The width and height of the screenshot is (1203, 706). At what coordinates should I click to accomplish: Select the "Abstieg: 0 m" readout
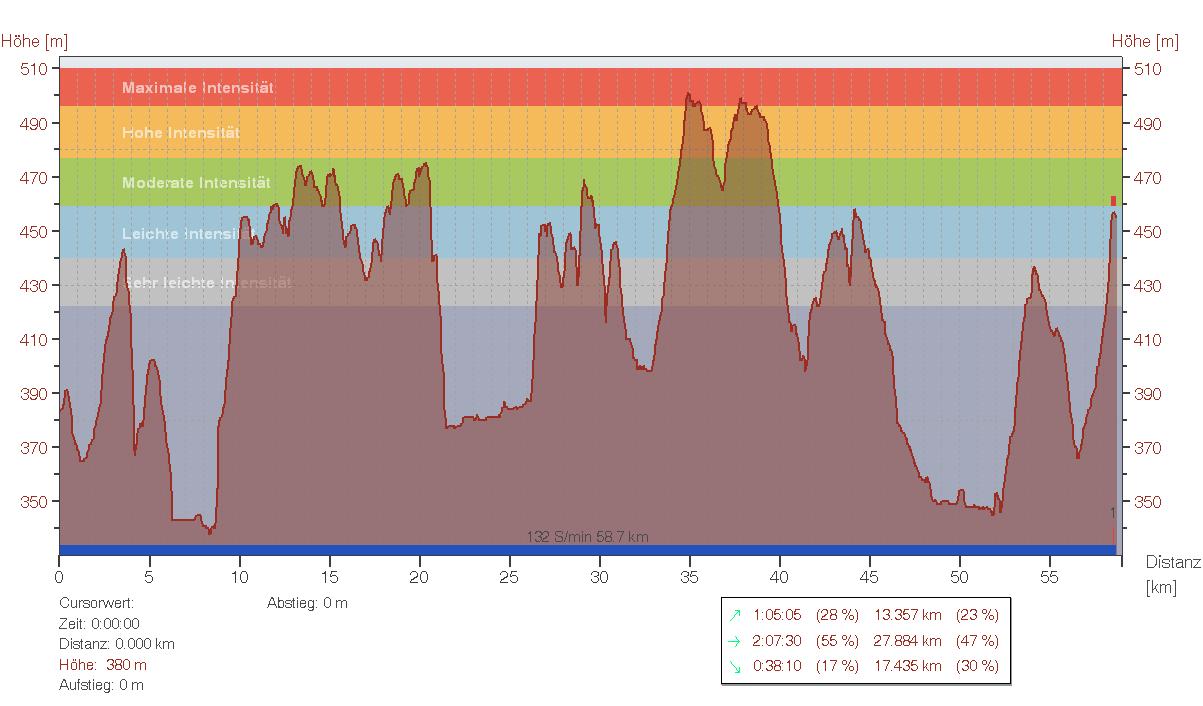pyautogui.click(x=307, y=603)
